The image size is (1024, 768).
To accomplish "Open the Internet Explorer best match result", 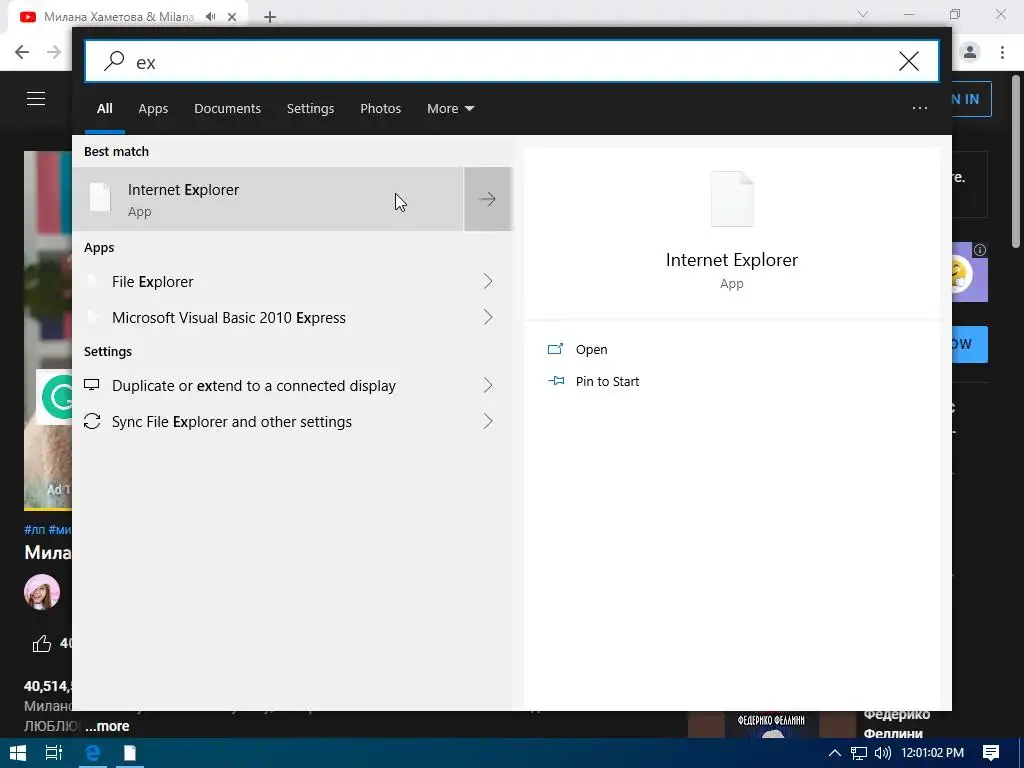I will (x=268, y=199).
